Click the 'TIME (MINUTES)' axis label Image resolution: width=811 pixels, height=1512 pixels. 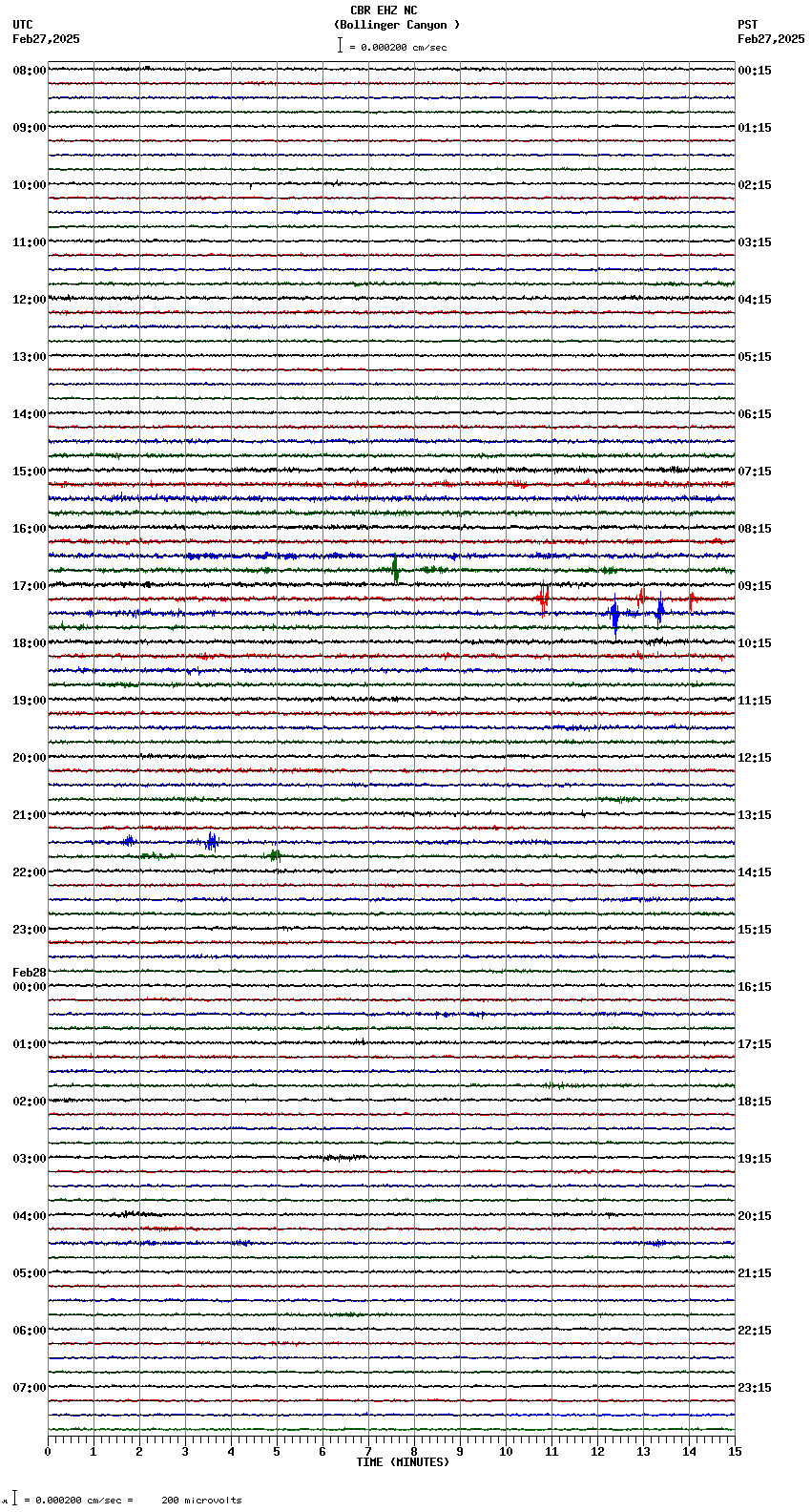(403, 1462)
